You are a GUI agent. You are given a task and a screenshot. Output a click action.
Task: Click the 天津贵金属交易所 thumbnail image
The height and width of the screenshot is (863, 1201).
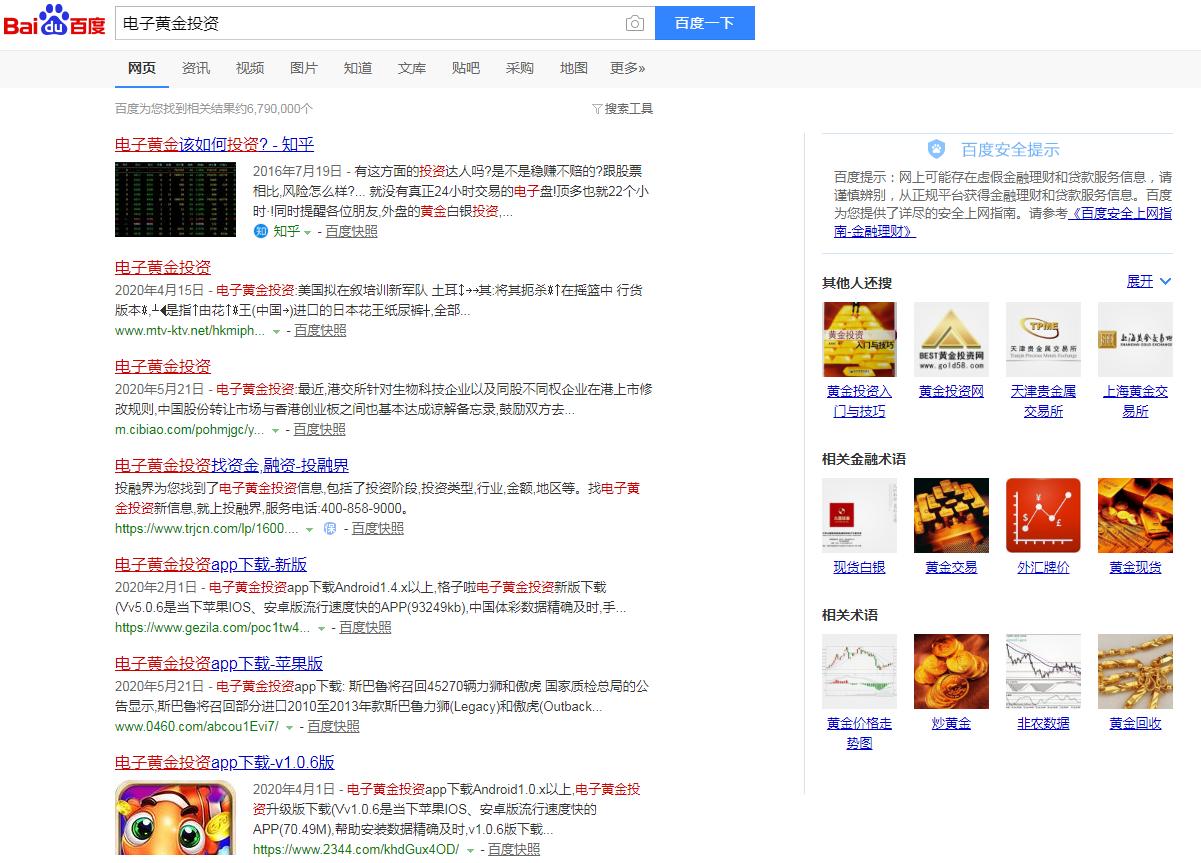(1043, 339)
